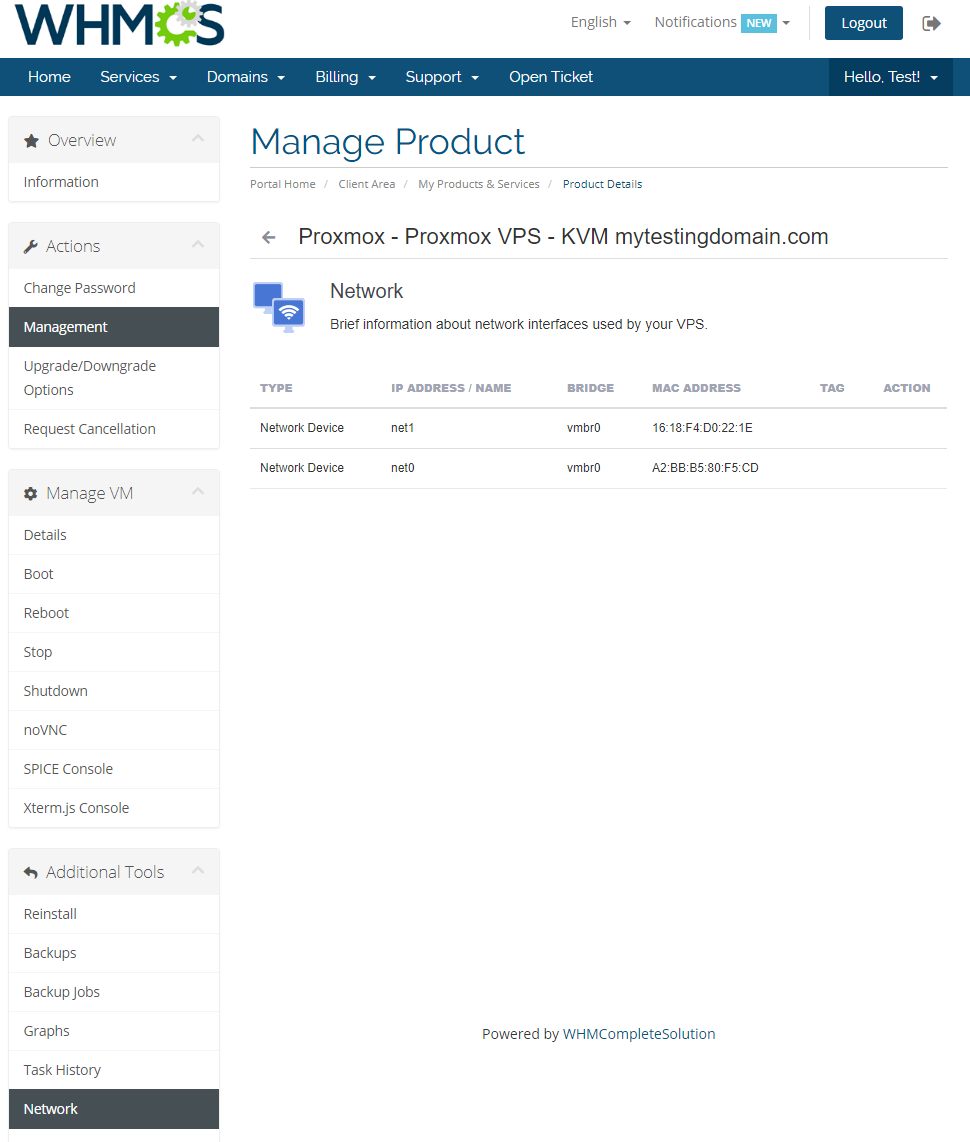Click Portal Home breadcrumb
Image resolution: width=970 pixels, height=1142 pixels.
click(283, 184)
